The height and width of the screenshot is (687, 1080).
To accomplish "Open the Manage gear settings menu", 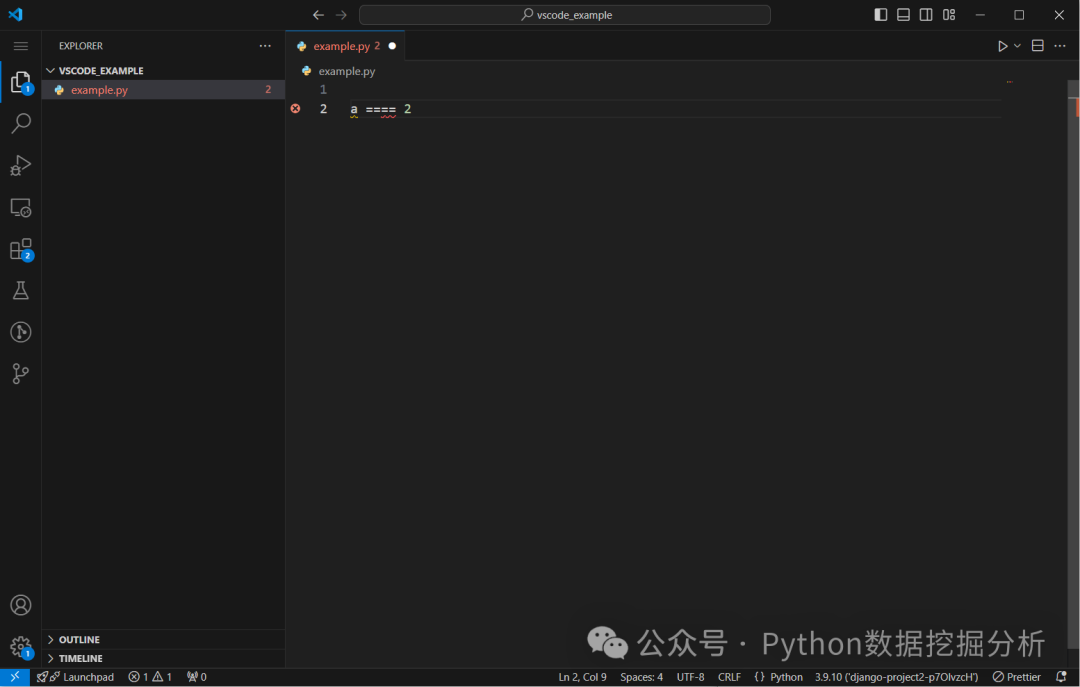I will (21, 647).
